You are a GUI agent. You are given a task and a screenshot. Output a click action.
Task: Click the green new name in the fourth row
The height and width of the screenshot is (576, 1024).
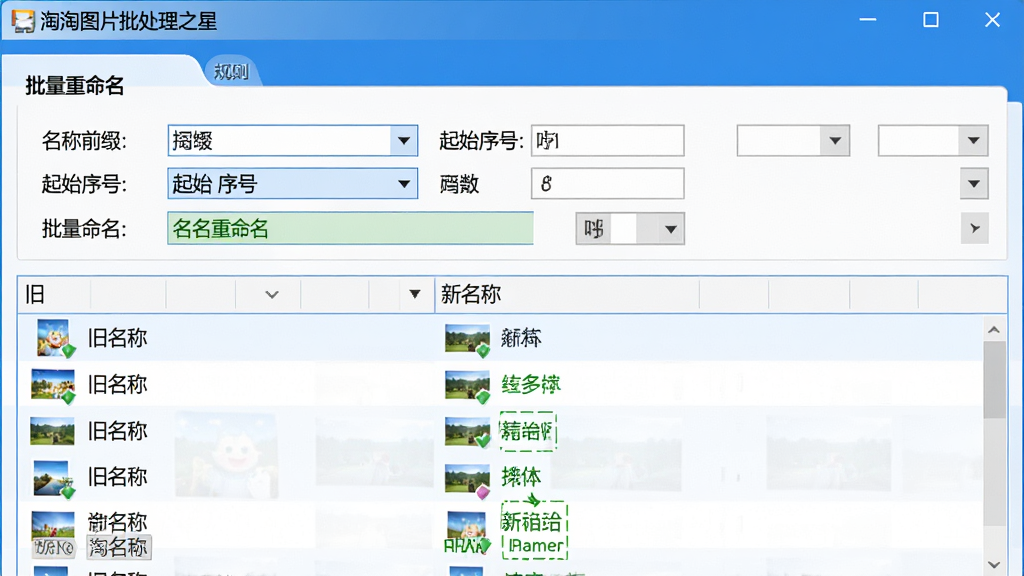point(521,477)
